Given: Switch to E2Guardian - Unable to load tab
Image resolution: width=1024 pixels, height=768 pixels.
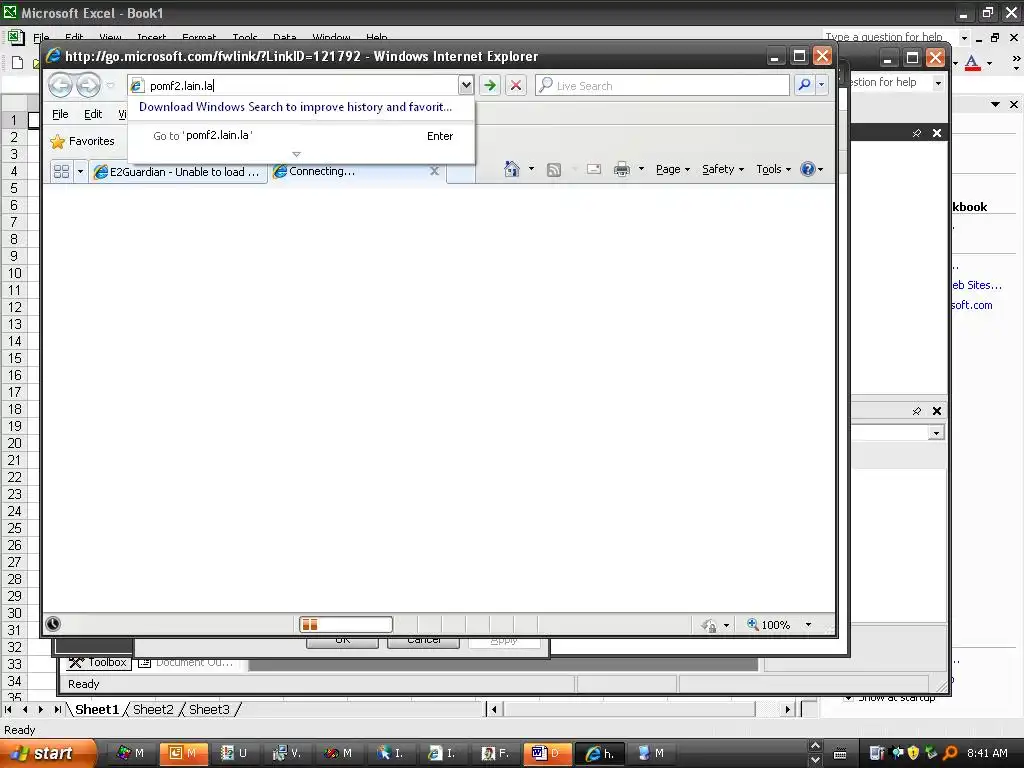Looking at the screenshot, I should pos(178,172).
